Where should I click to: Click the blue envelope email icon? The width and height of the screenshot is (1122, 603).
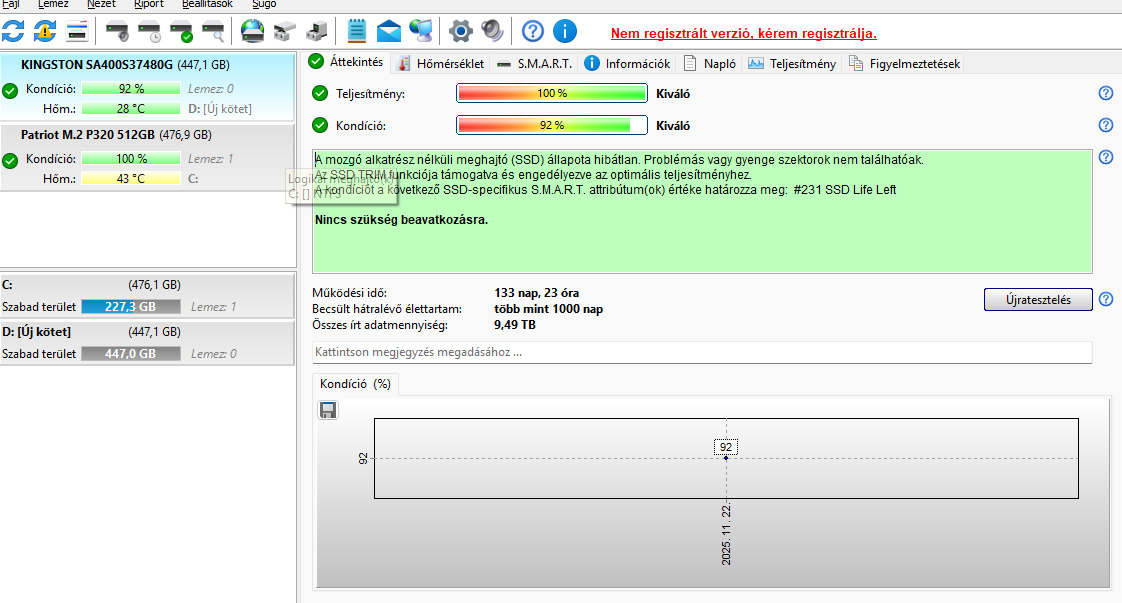pyautogui.click(x=389, y=31)
